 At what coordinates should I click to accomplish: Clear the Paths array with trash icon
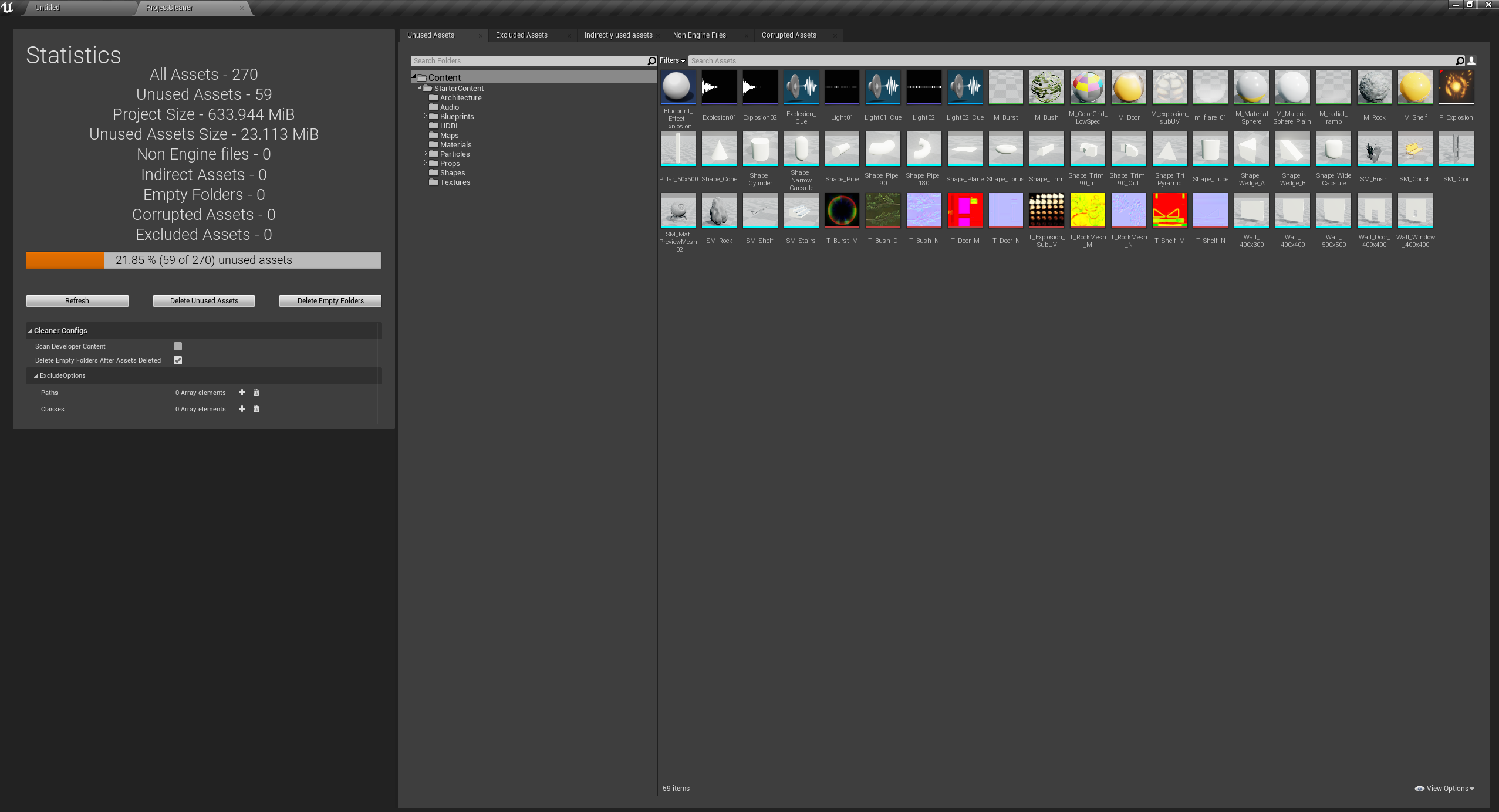tap(256, 393)
